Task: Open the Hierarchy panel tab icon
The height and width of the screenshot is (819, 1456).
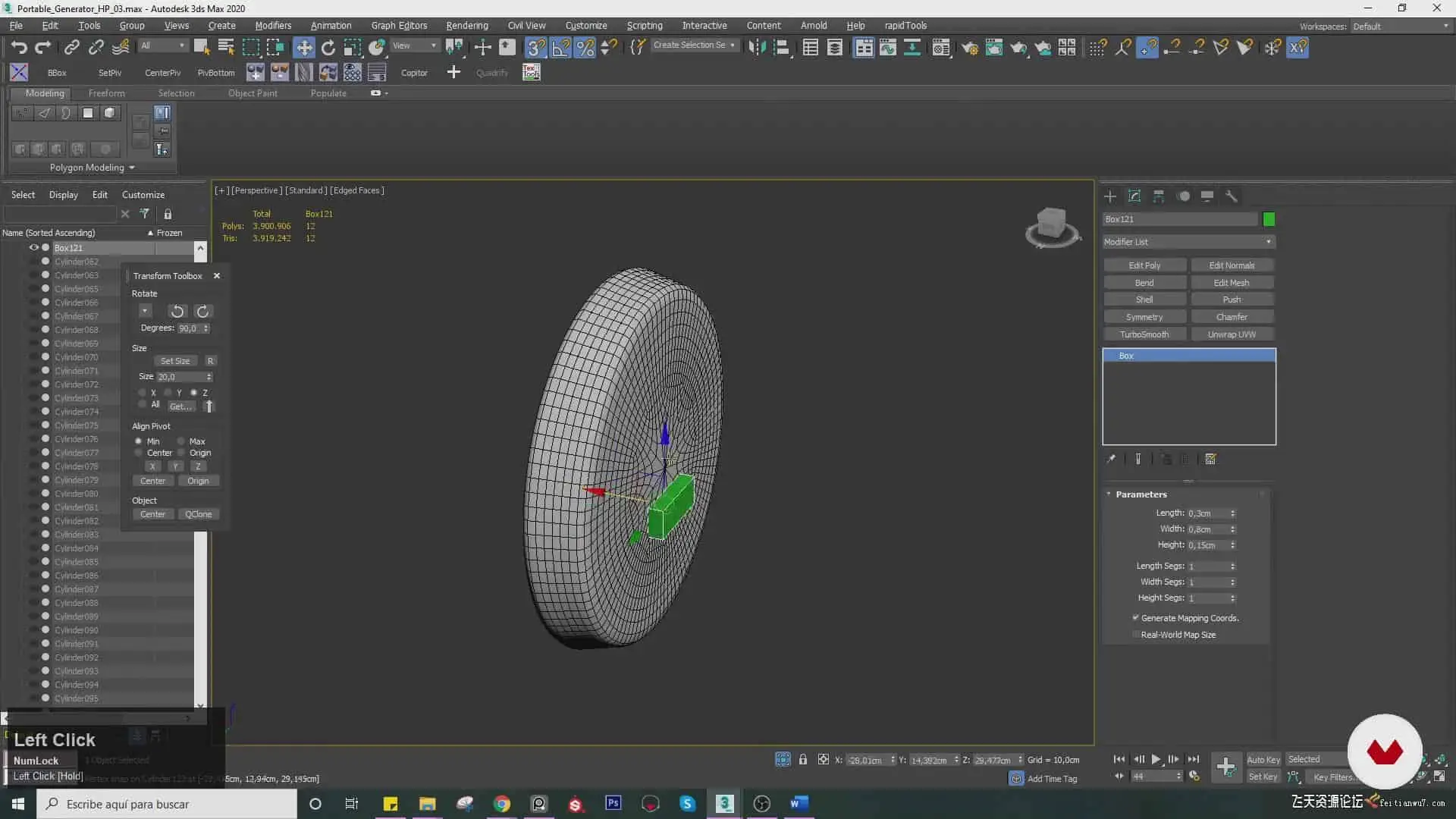Action: coord(1159,196)
